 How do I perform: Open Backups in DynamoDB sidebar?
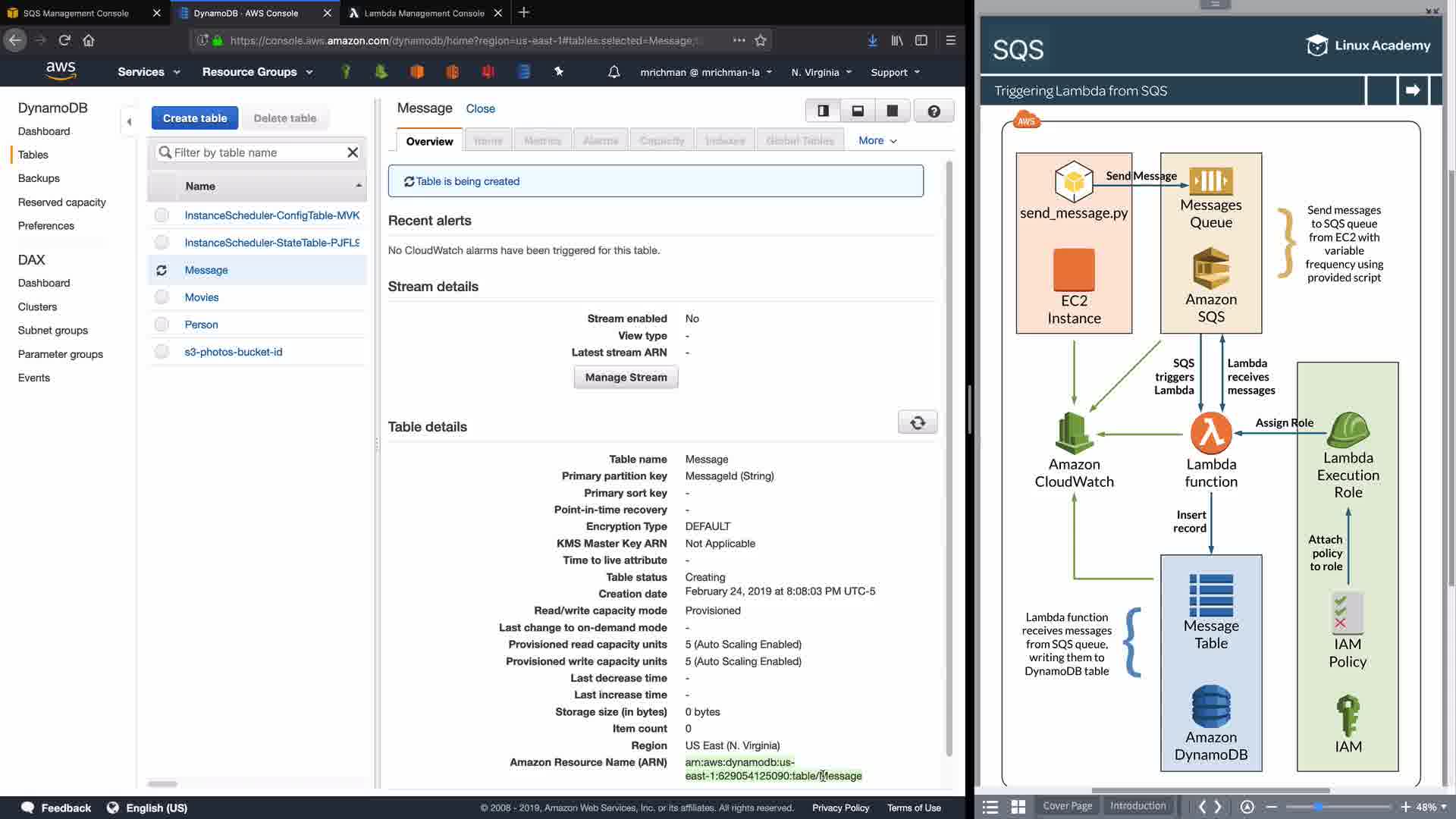pos(39,178)
